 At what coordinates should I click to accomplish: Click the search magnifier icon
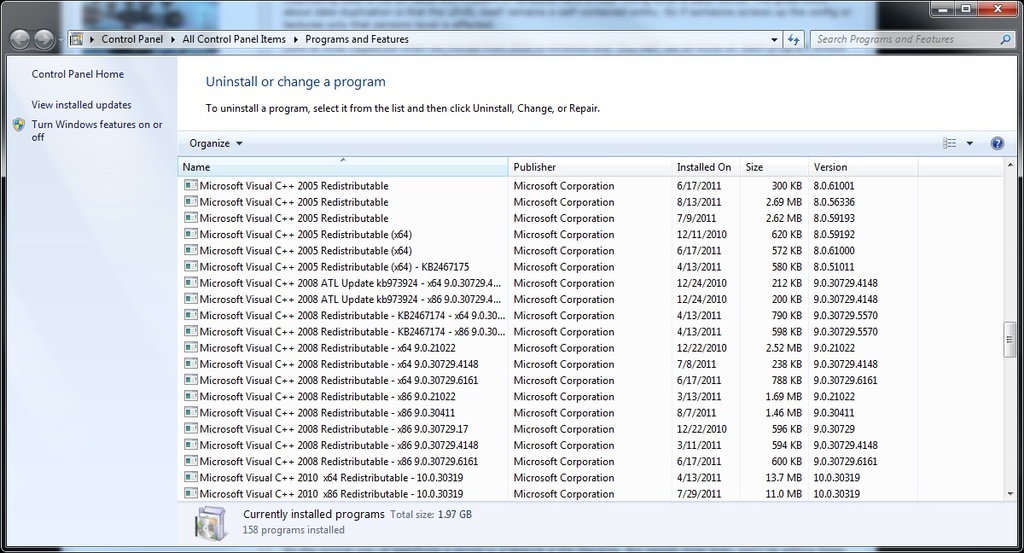(1005, 40)
